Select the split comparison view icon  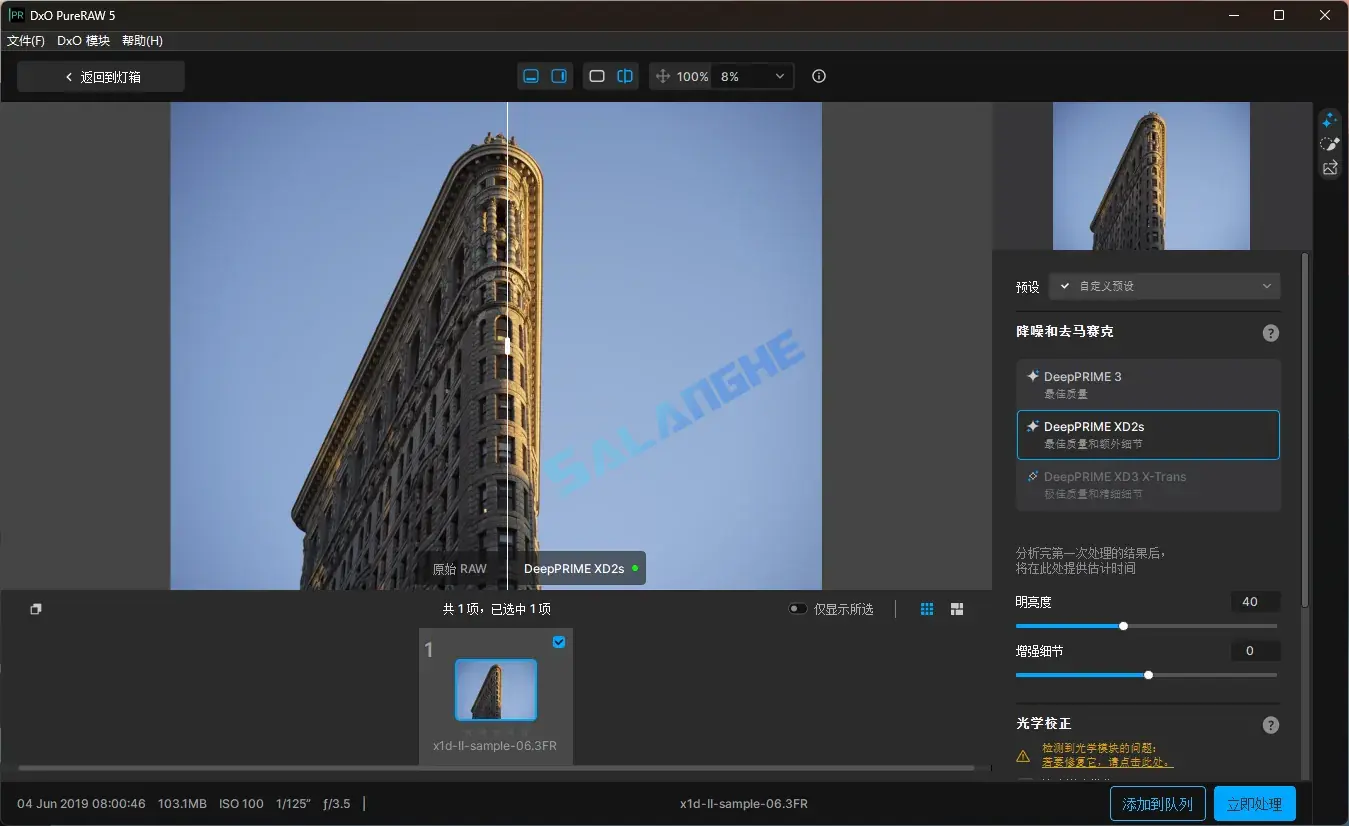click(x=625, y=75)
